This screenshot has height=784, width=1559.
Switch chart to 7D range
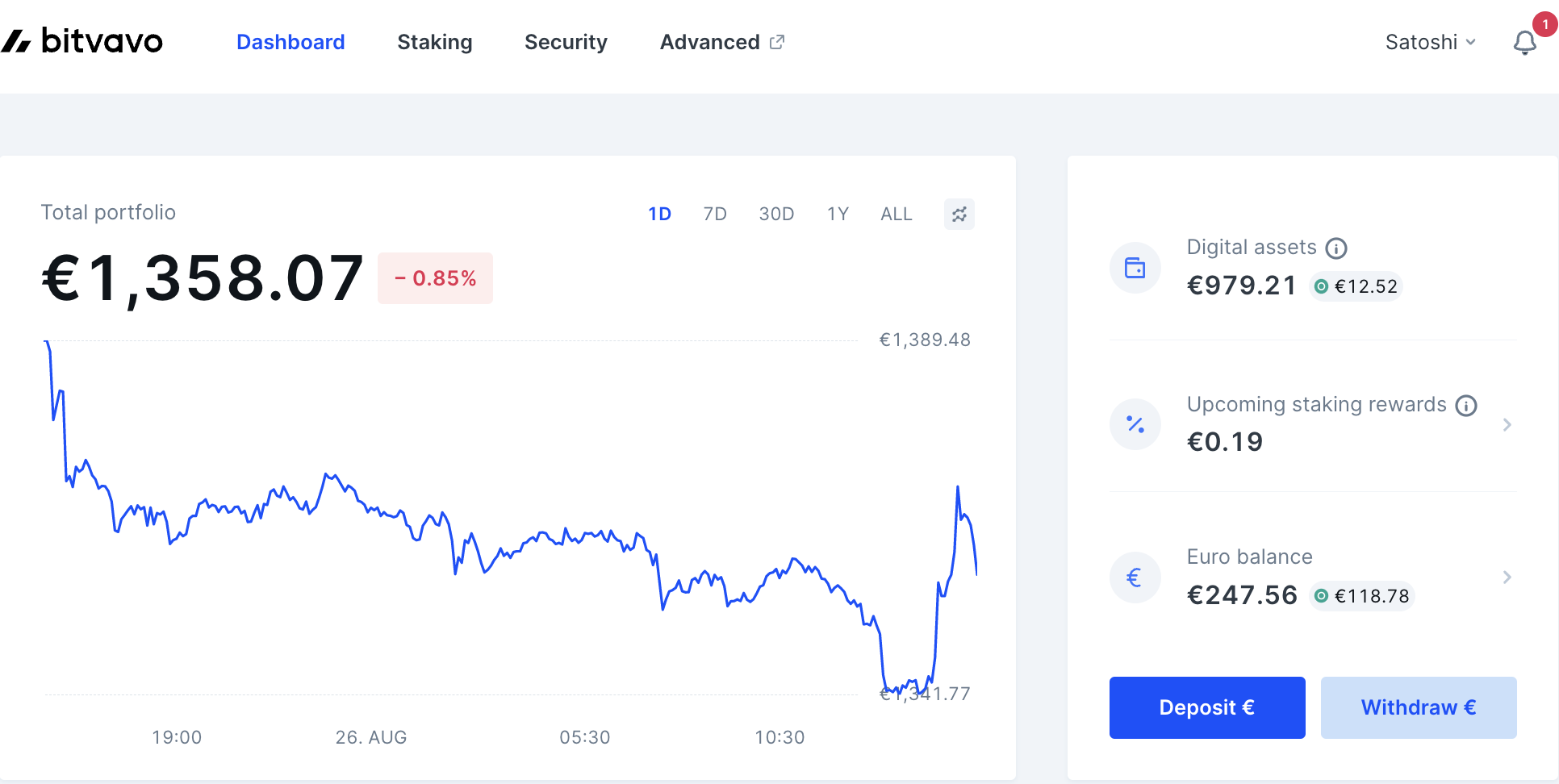[x=715, y=215]
